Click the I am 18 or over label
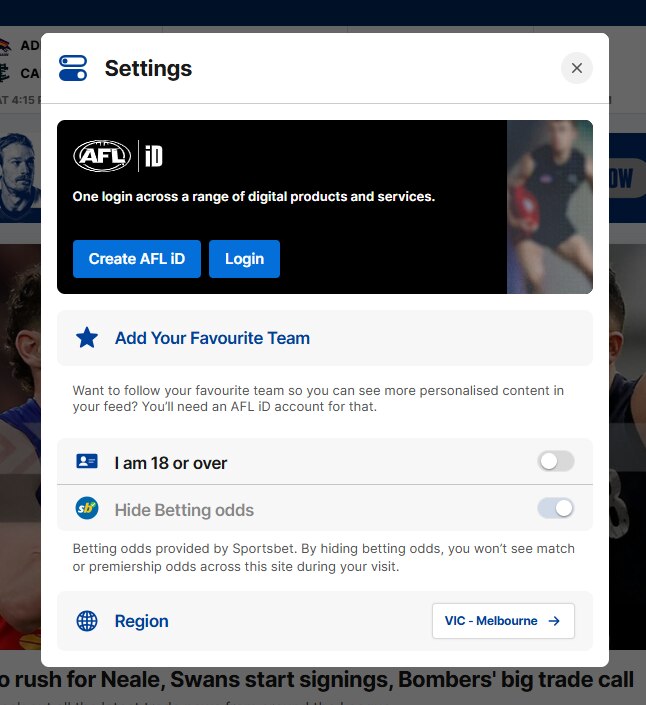The image size is (646, 705). (171, 463)
